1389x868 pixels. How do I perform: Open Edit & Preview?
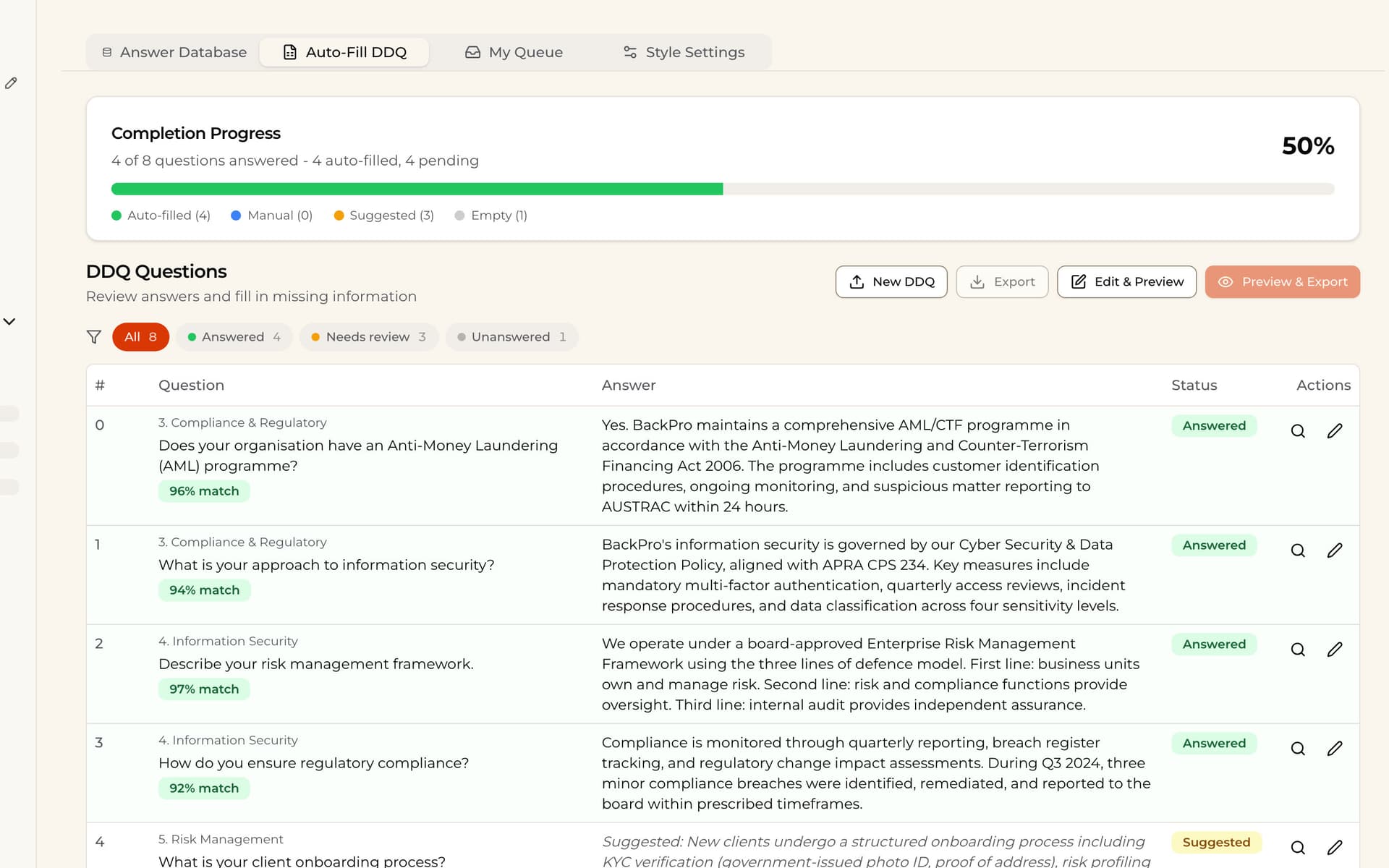click(x=1126, y=281)
